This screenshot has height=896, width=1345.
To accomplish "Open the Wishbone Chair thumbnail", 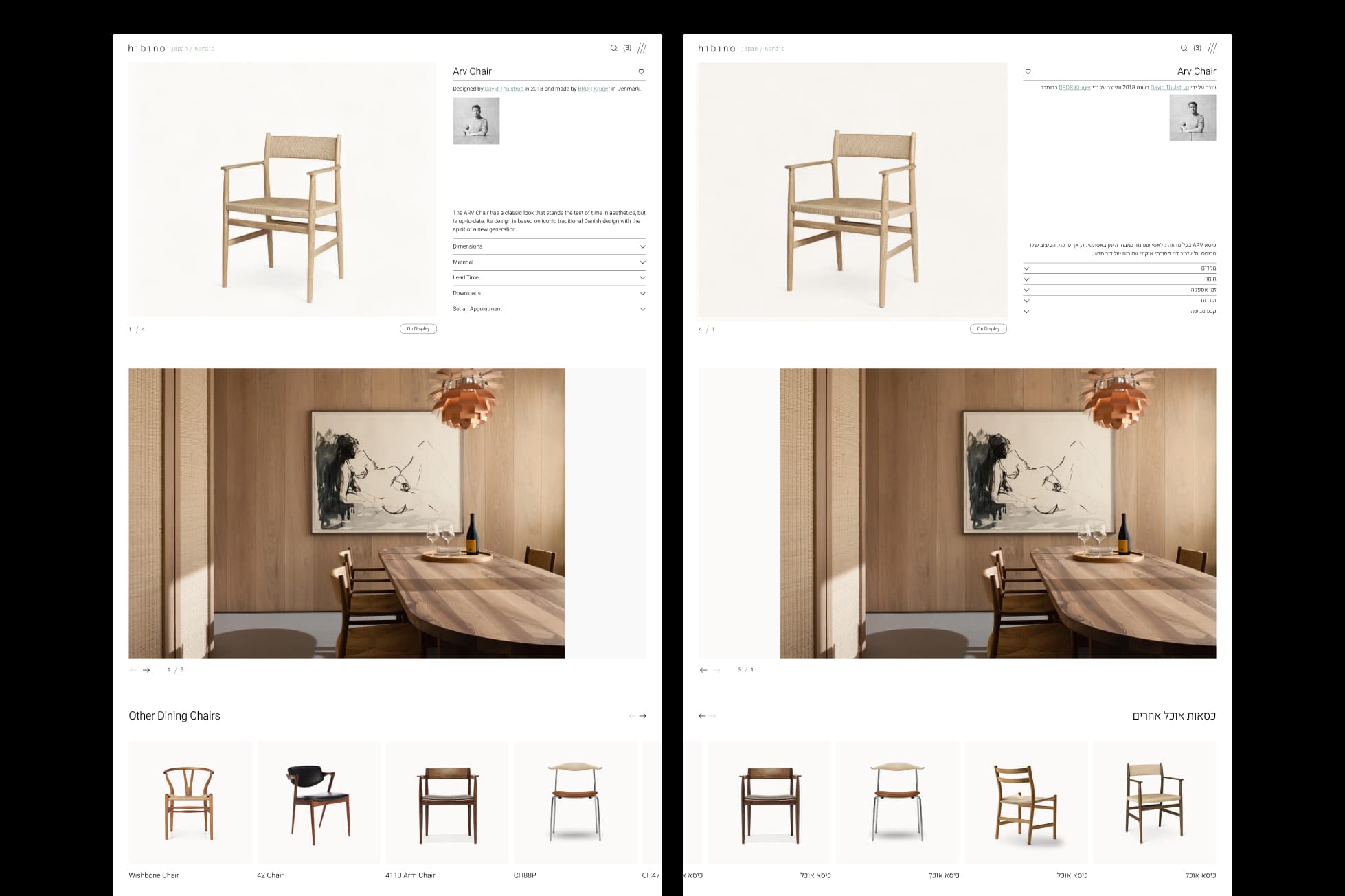I will pos(190,802).
